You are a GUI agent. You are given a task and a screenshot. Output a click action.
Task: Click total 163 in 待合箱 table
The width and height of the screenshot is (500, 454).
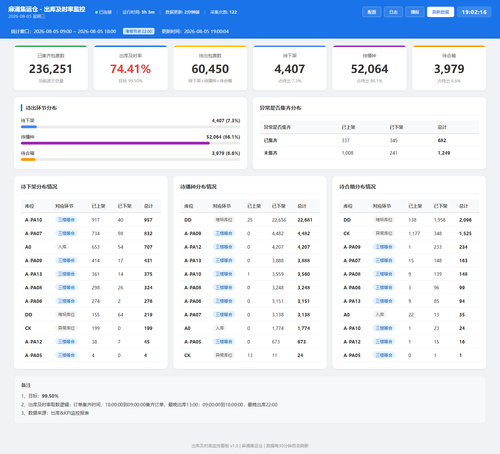pyautogui.click(x=463, y=261)
